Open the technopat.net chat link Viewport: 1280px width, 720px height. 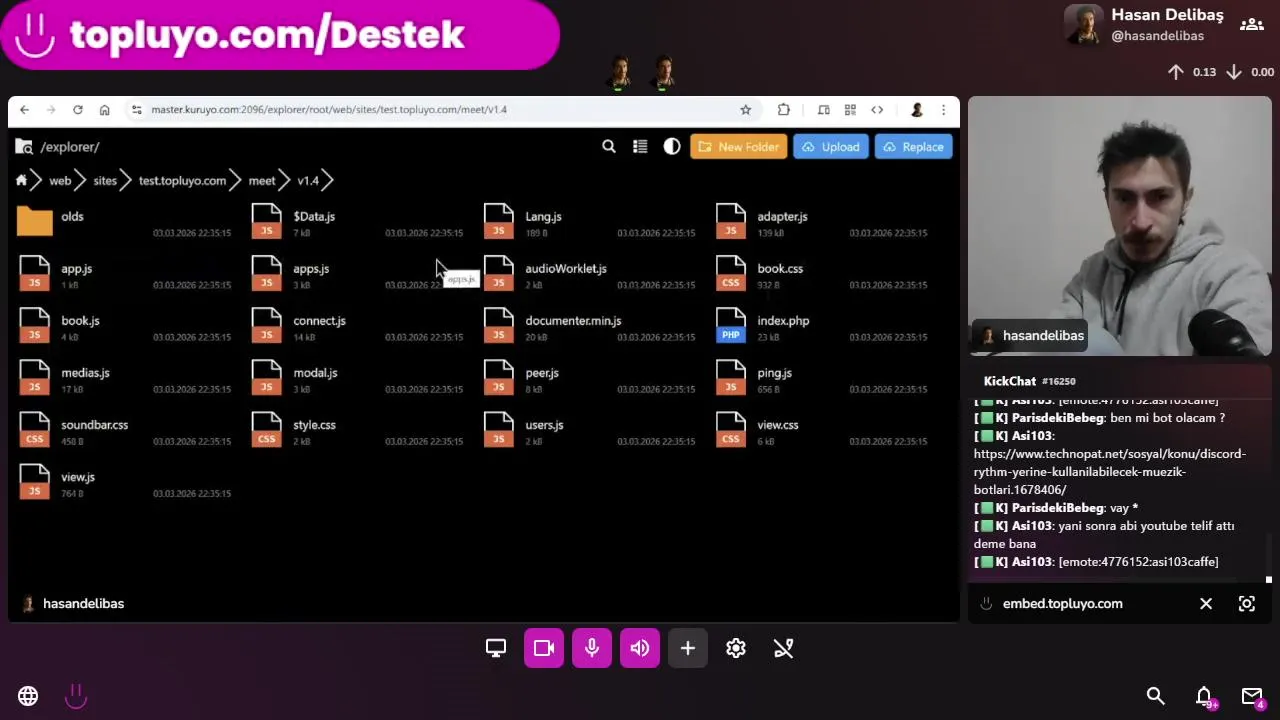pos(1110,472)
